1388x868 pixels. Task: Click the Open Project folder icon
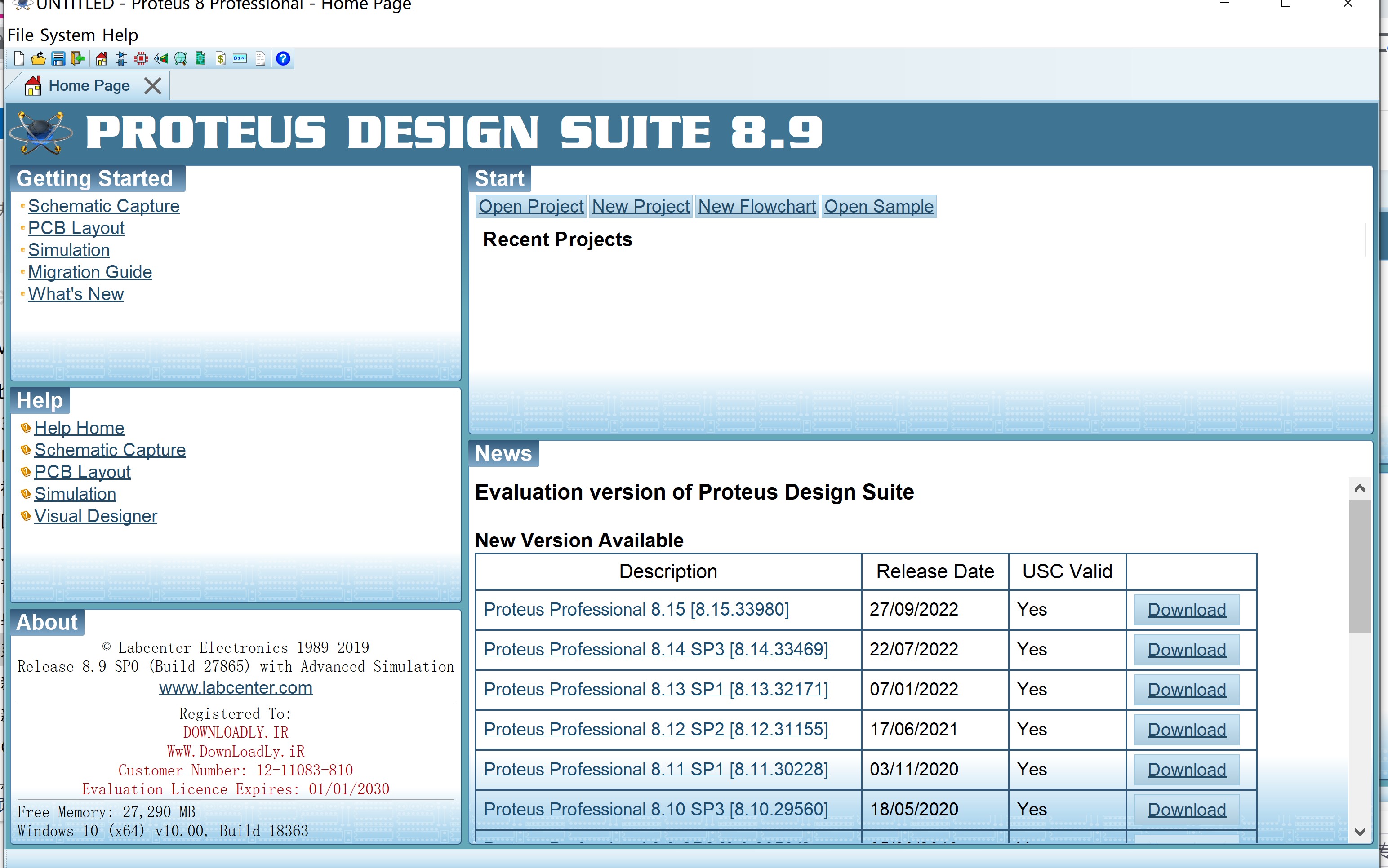(39, 58)
